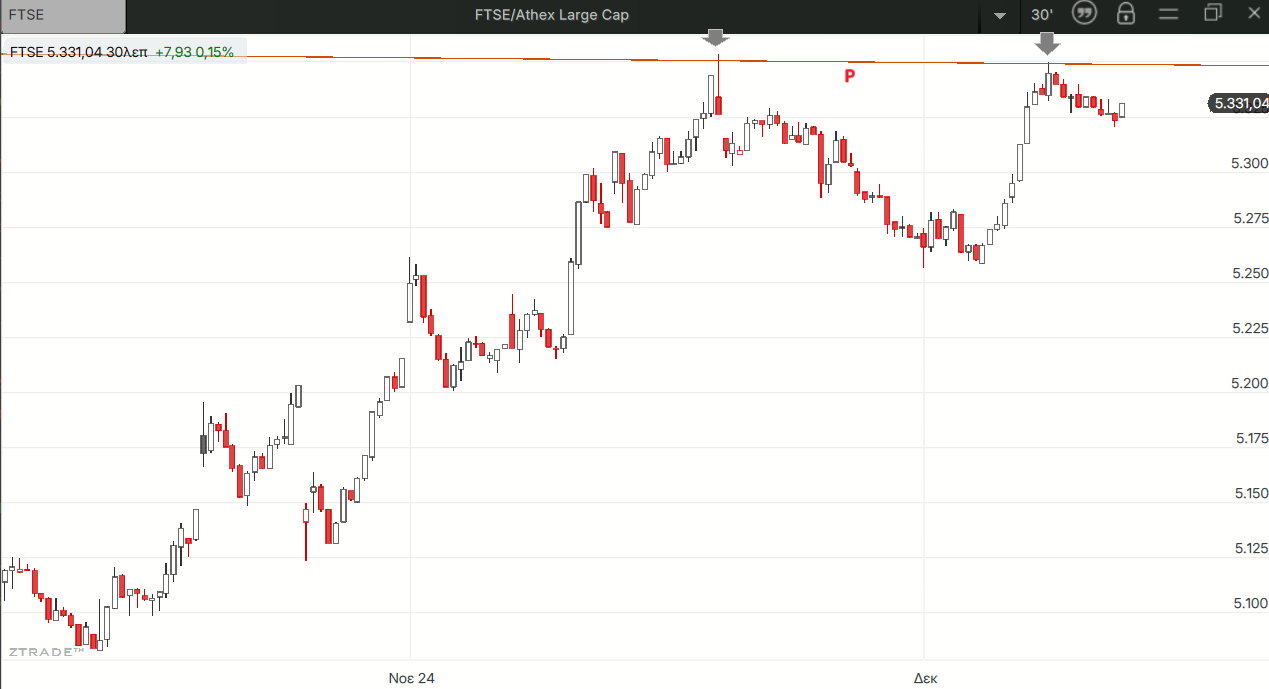Click the FTSE 5.331,04 30λεπ legend label

coord(78,52)
